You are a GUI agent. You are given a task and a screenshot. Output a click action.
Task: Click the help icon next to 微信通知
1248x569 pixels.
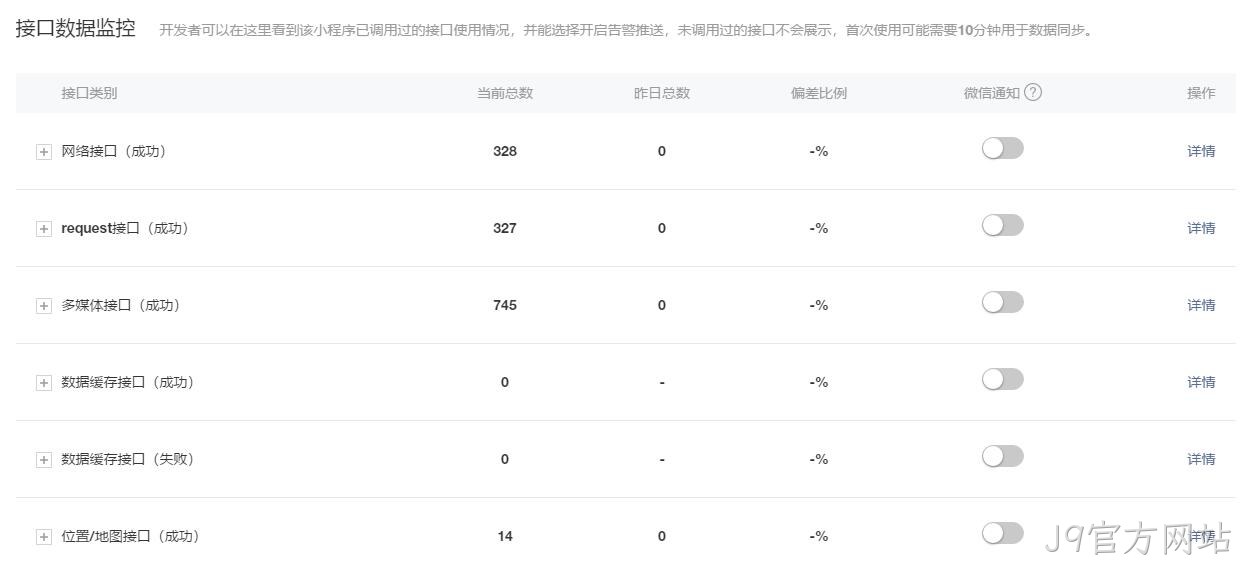pyautogui.click(x=1033, y=92)
